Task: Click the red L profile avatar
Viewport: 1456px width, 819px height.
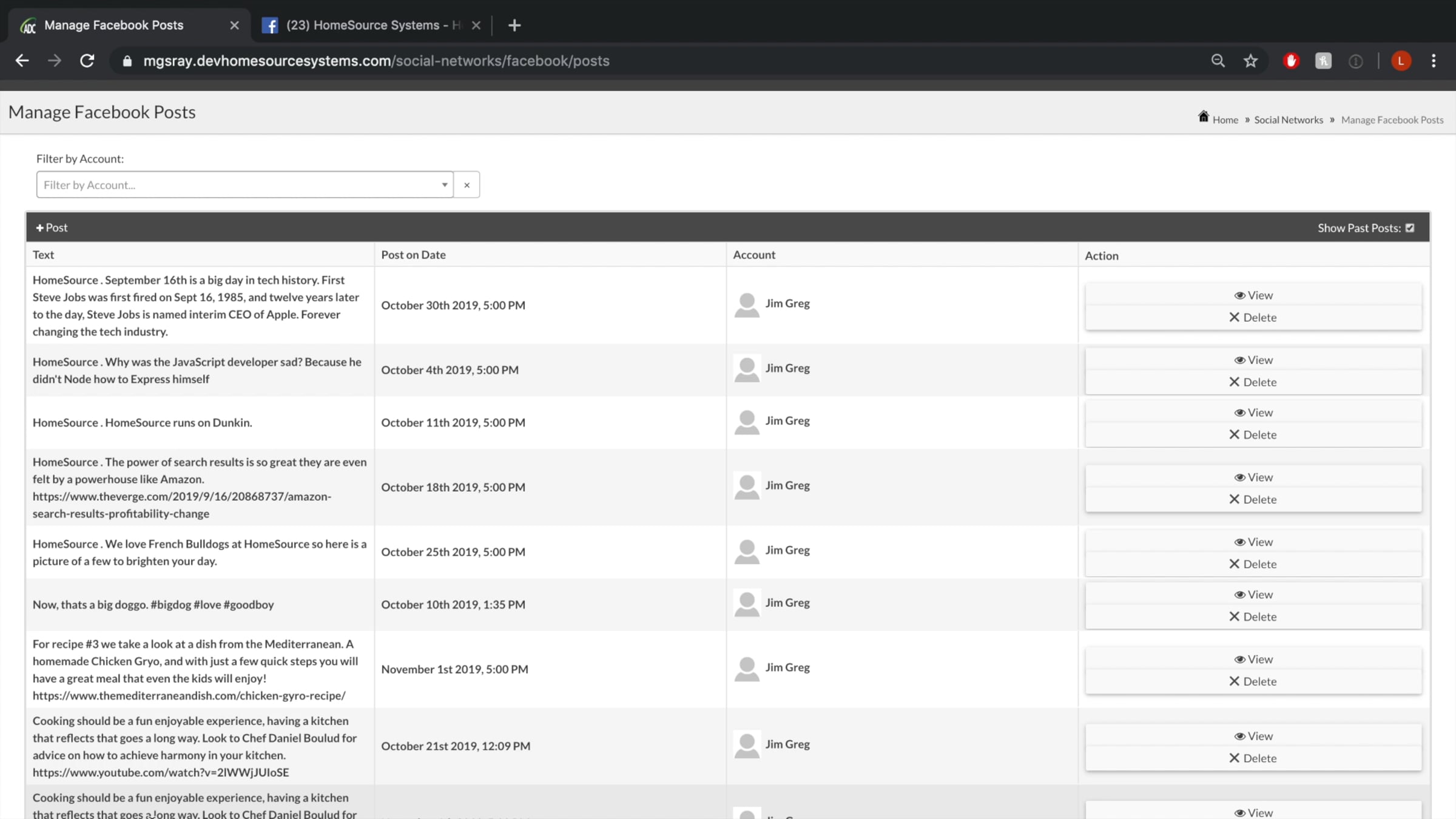Action: click(1401, 61)
